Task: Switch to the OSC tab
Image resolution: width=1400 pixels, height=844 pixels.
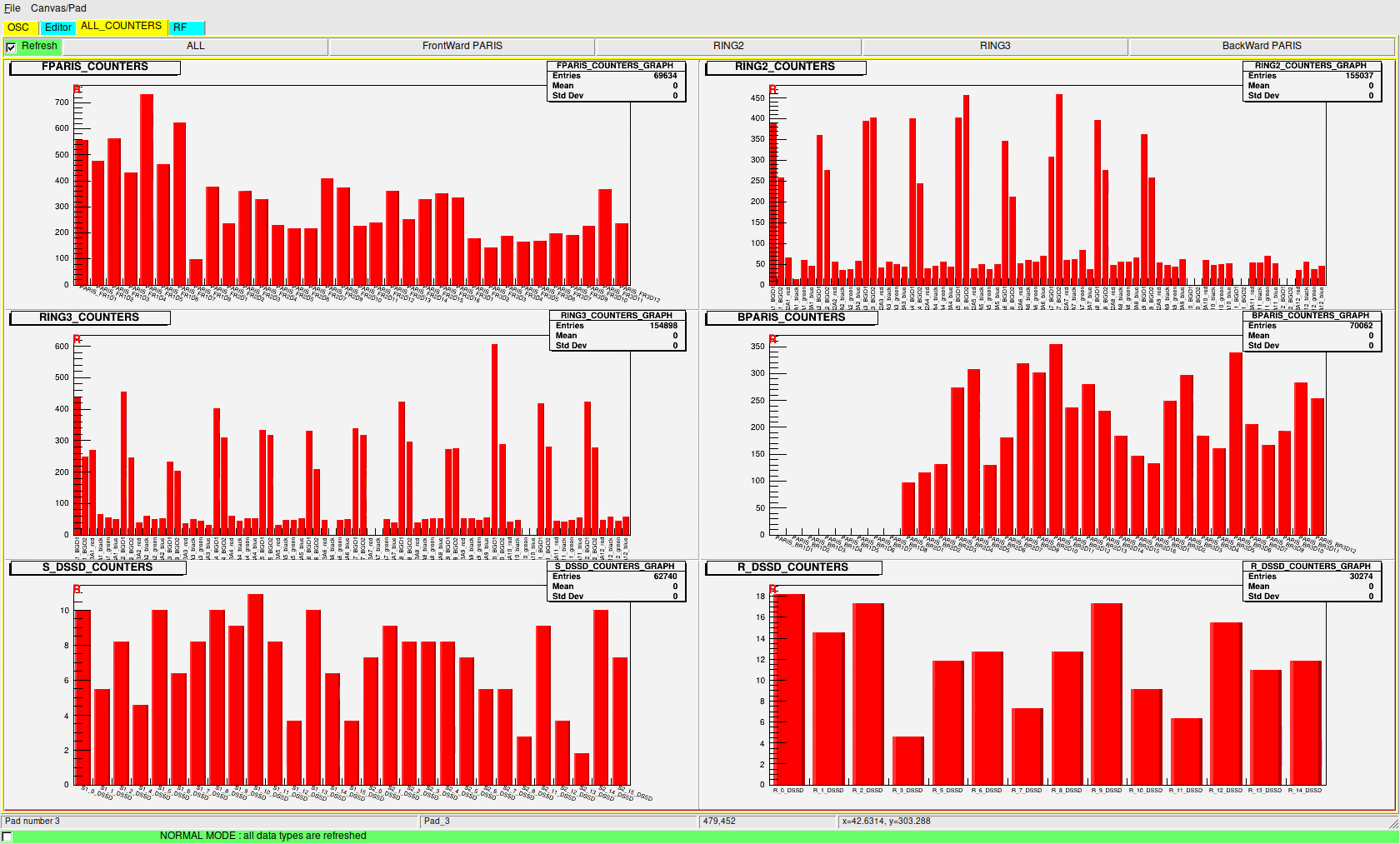Action: point(18,27)
